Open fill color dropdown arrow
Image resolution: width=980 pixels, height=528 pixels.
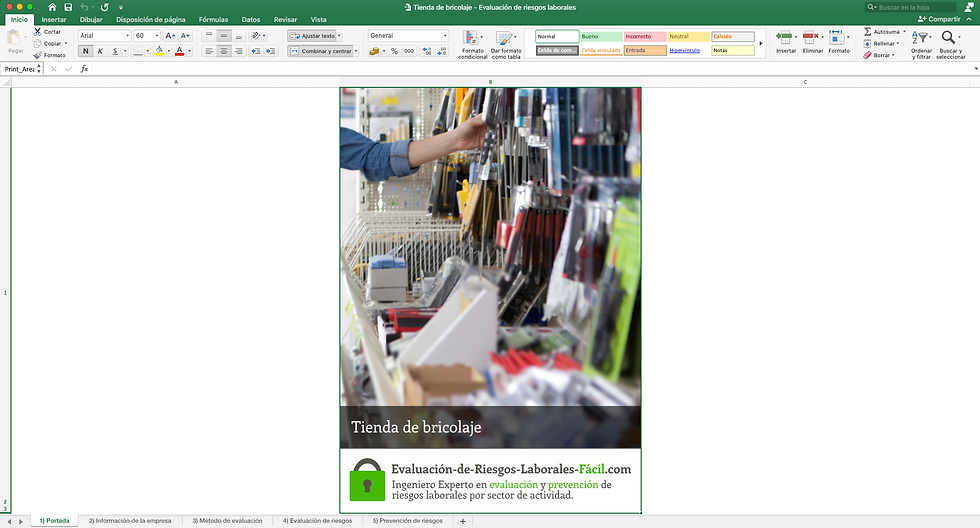[169, 51]
